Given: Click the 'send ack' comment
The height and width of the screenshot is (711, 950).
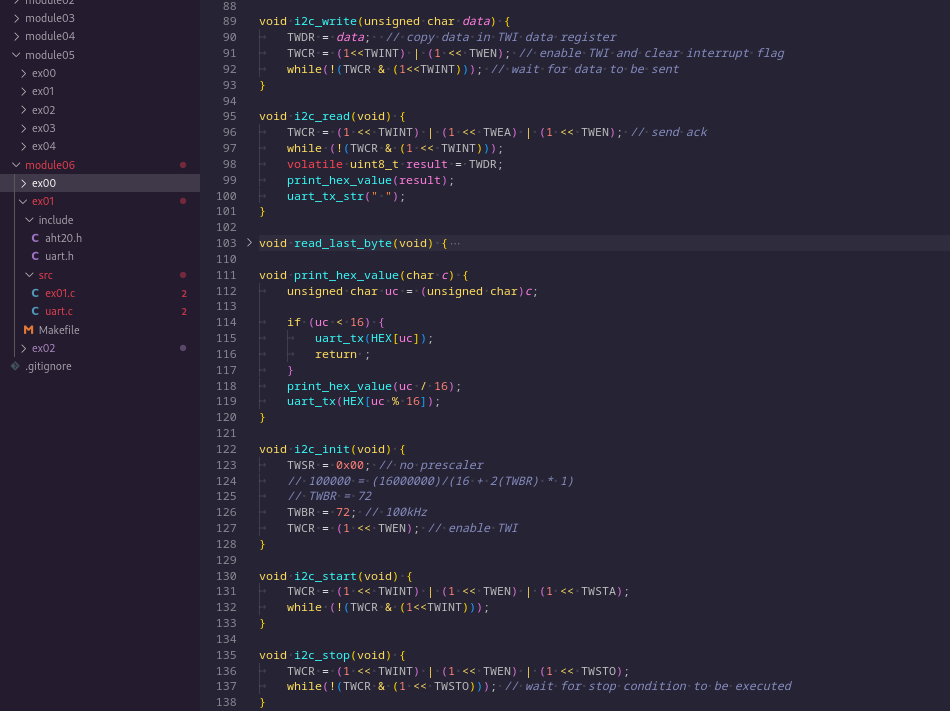Looking at the screenshot, I should coord(669,132).
